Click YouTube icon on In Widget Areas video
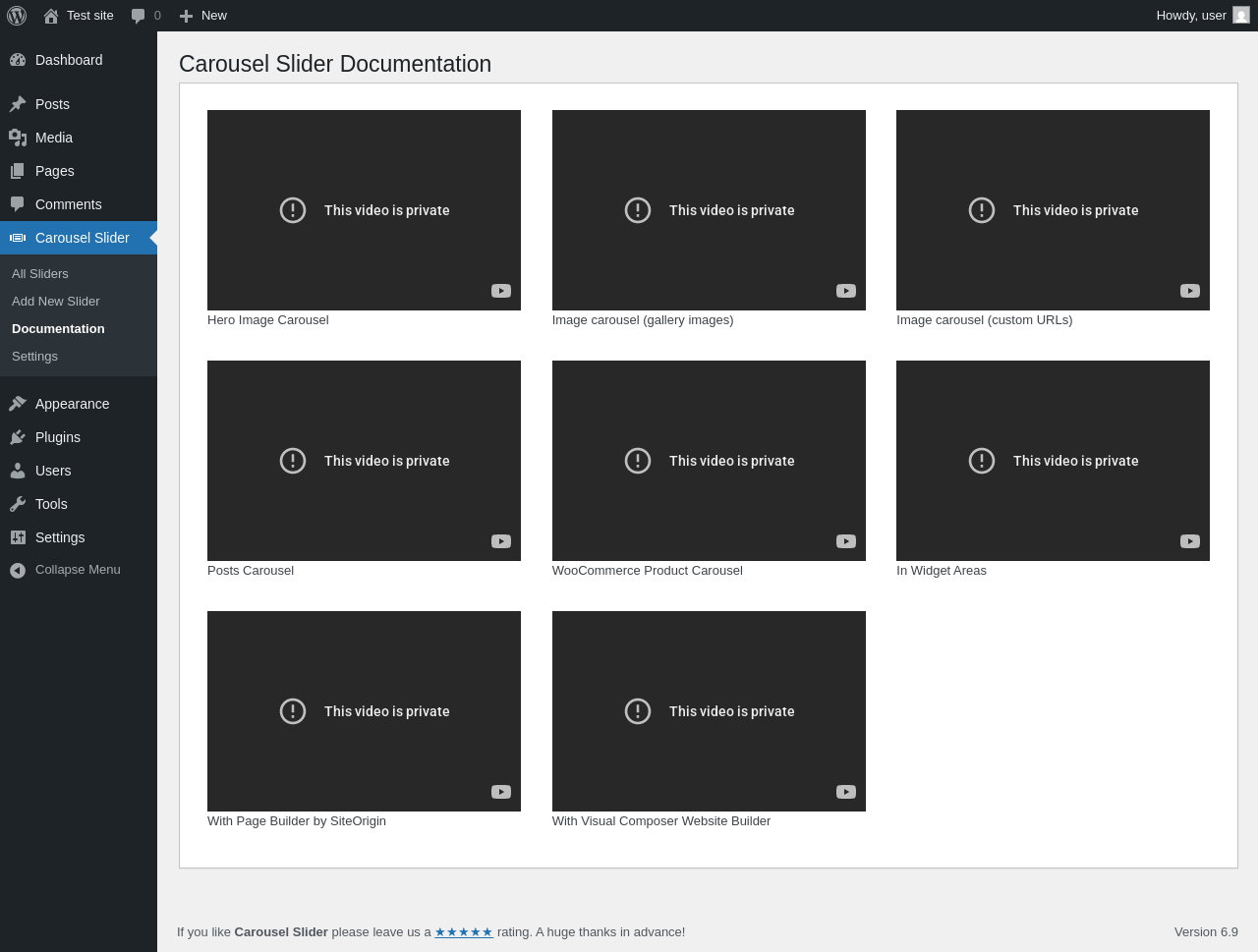This screenshot has width=1258, height=952. (x=1190, y=541)
